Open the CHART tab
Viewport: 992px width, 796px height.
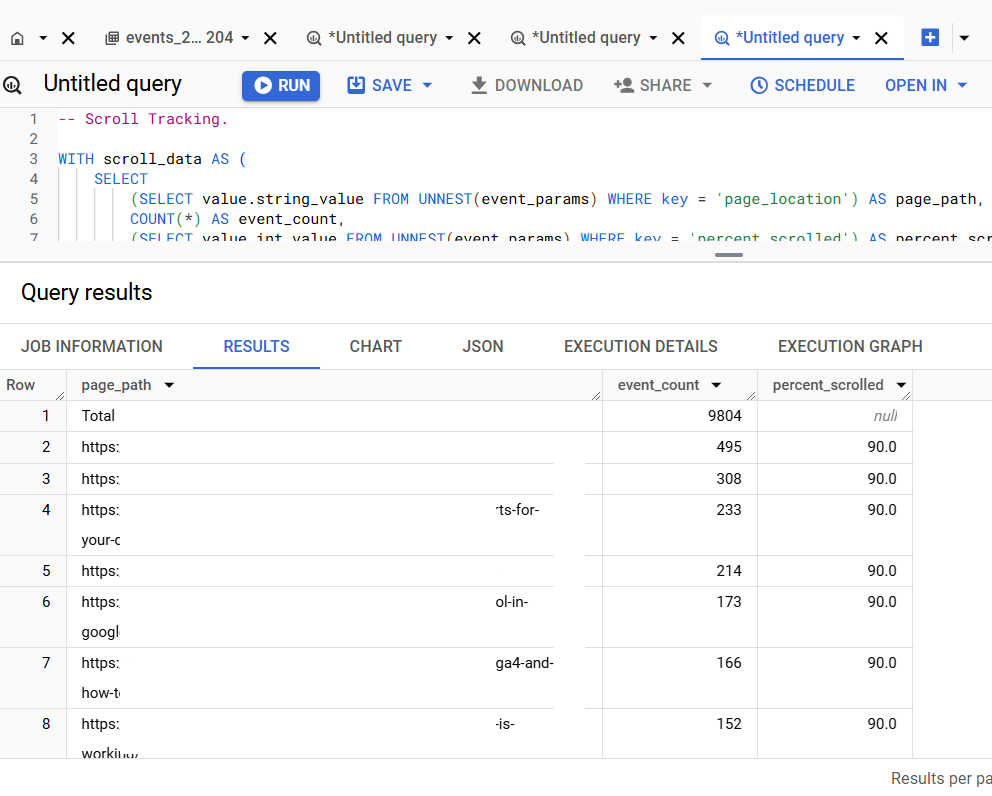pos(376,347)
